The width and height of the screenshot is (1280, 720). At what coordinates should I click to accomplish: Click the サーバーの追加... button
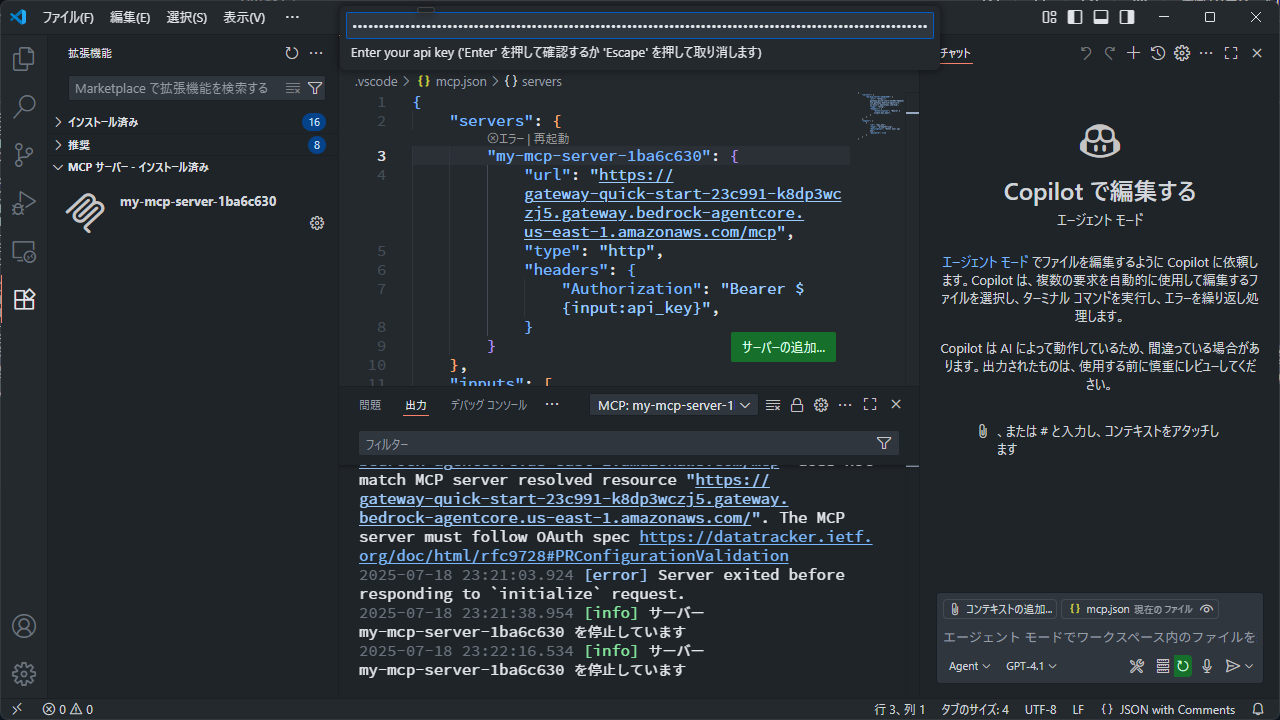coord(783,347)
